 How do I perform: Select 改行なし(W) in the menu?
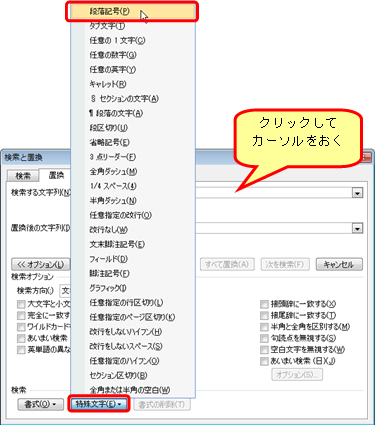(132, 230)
